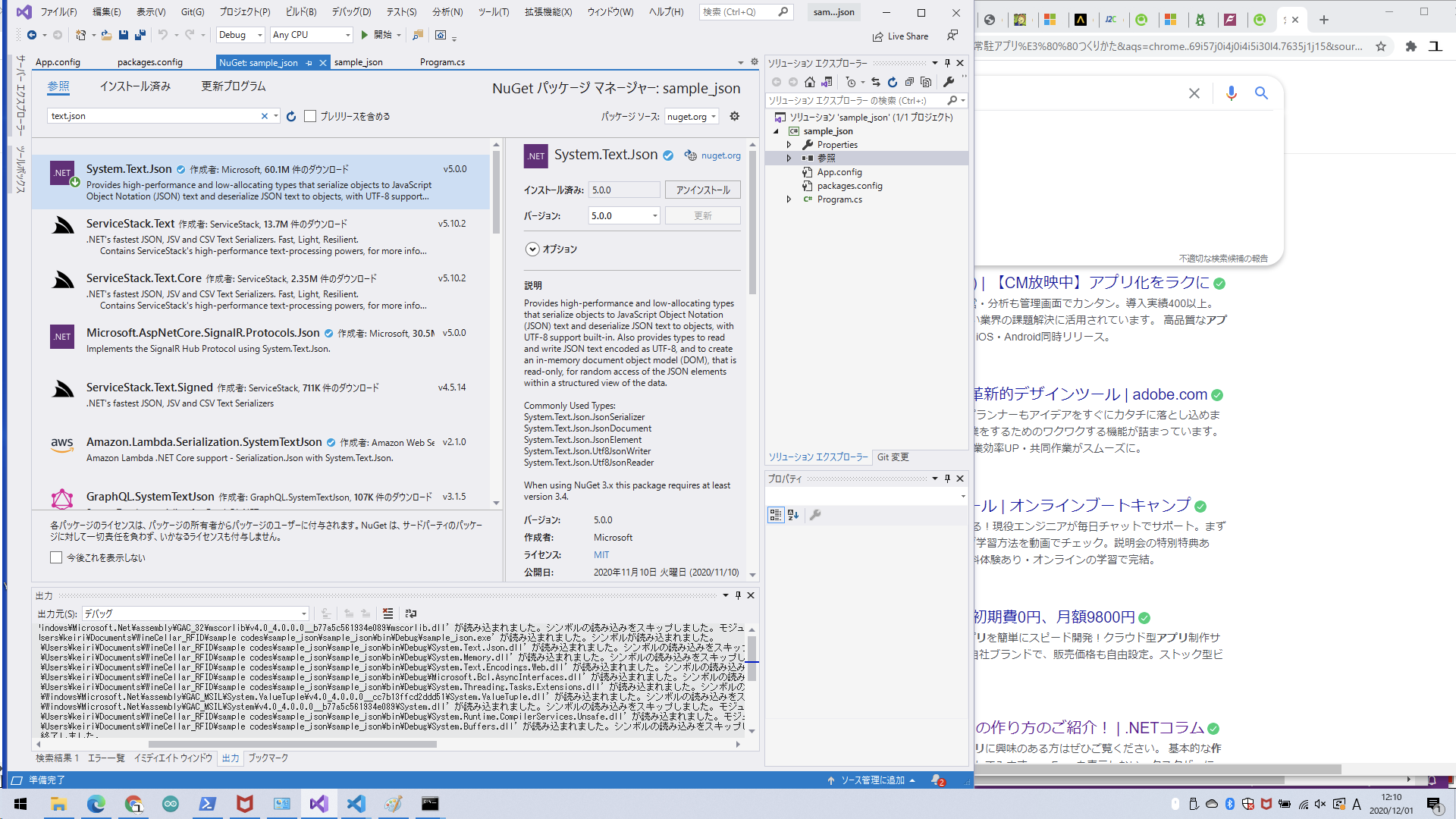1456x819 pixels.
Task: Expand the Options section in package details
Action: 532,249
